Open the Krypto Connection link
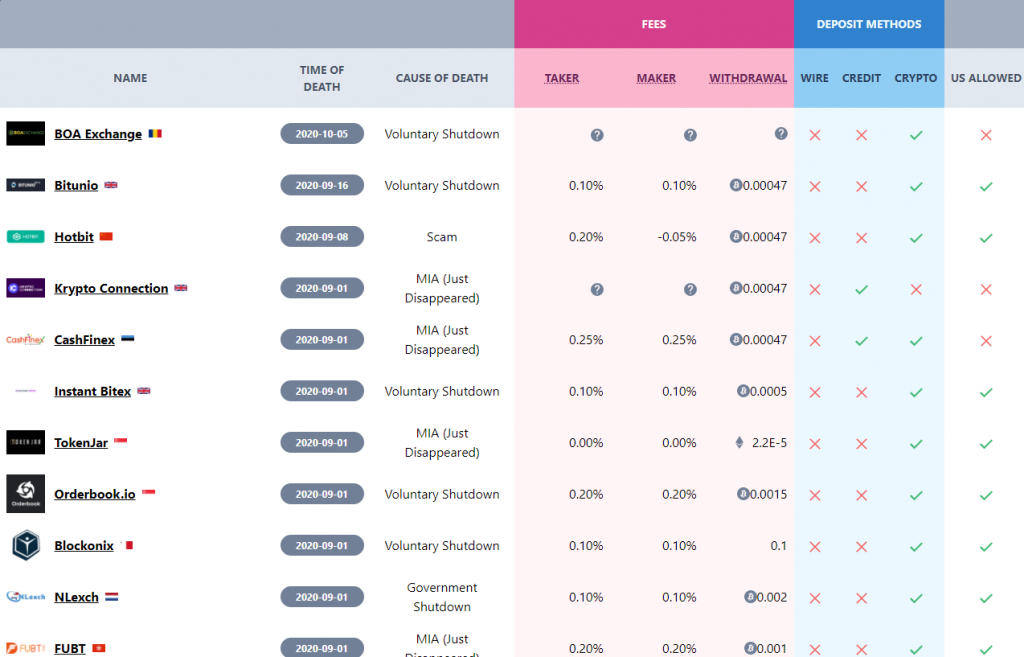1024x657 pixels. [111, 288]
